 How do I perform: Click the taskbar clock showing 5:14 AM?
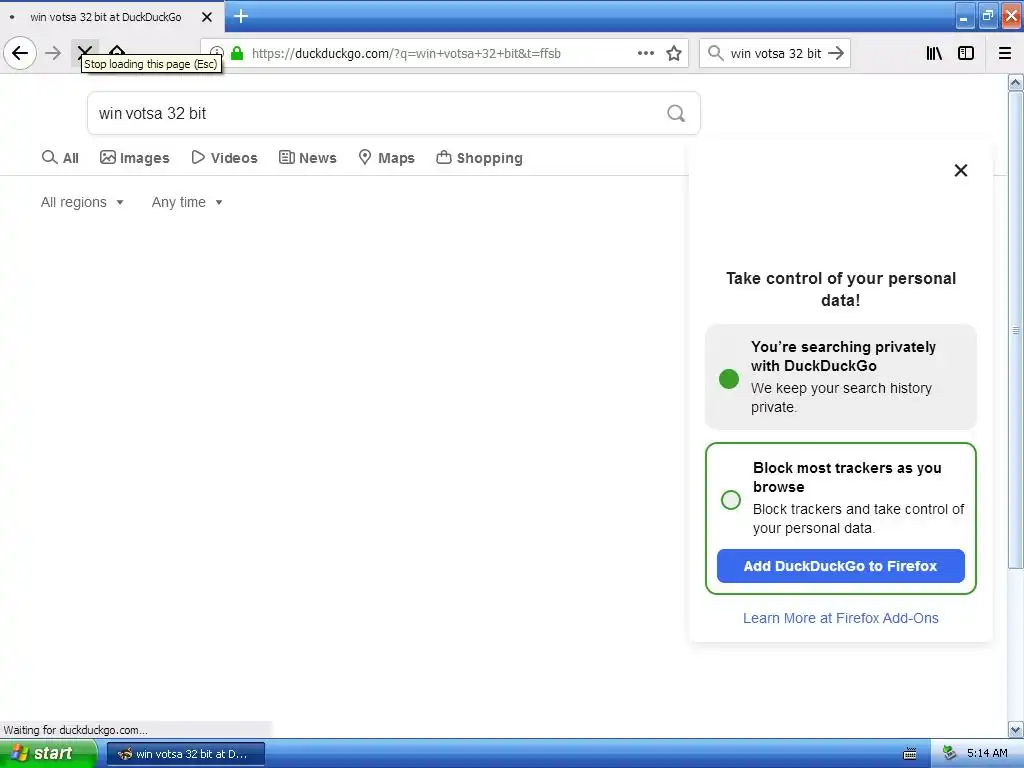987,754
